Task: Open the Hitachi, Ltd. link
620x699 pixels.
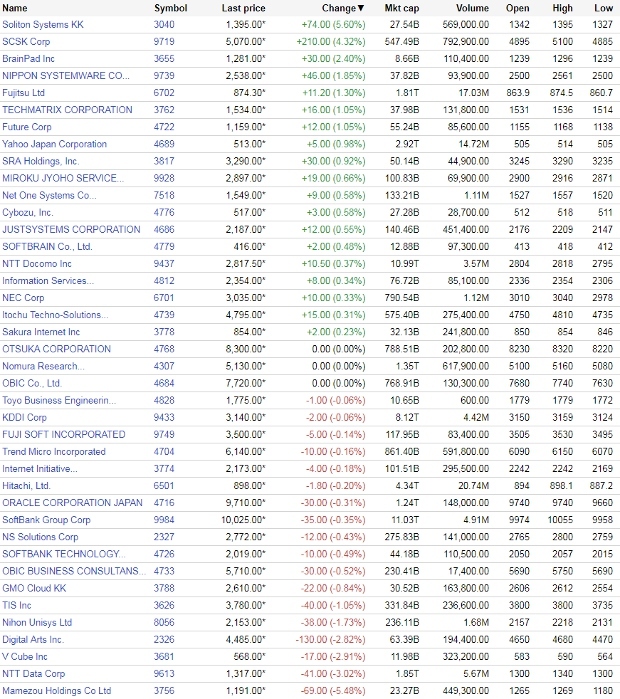Action: (x=26, y=485)
